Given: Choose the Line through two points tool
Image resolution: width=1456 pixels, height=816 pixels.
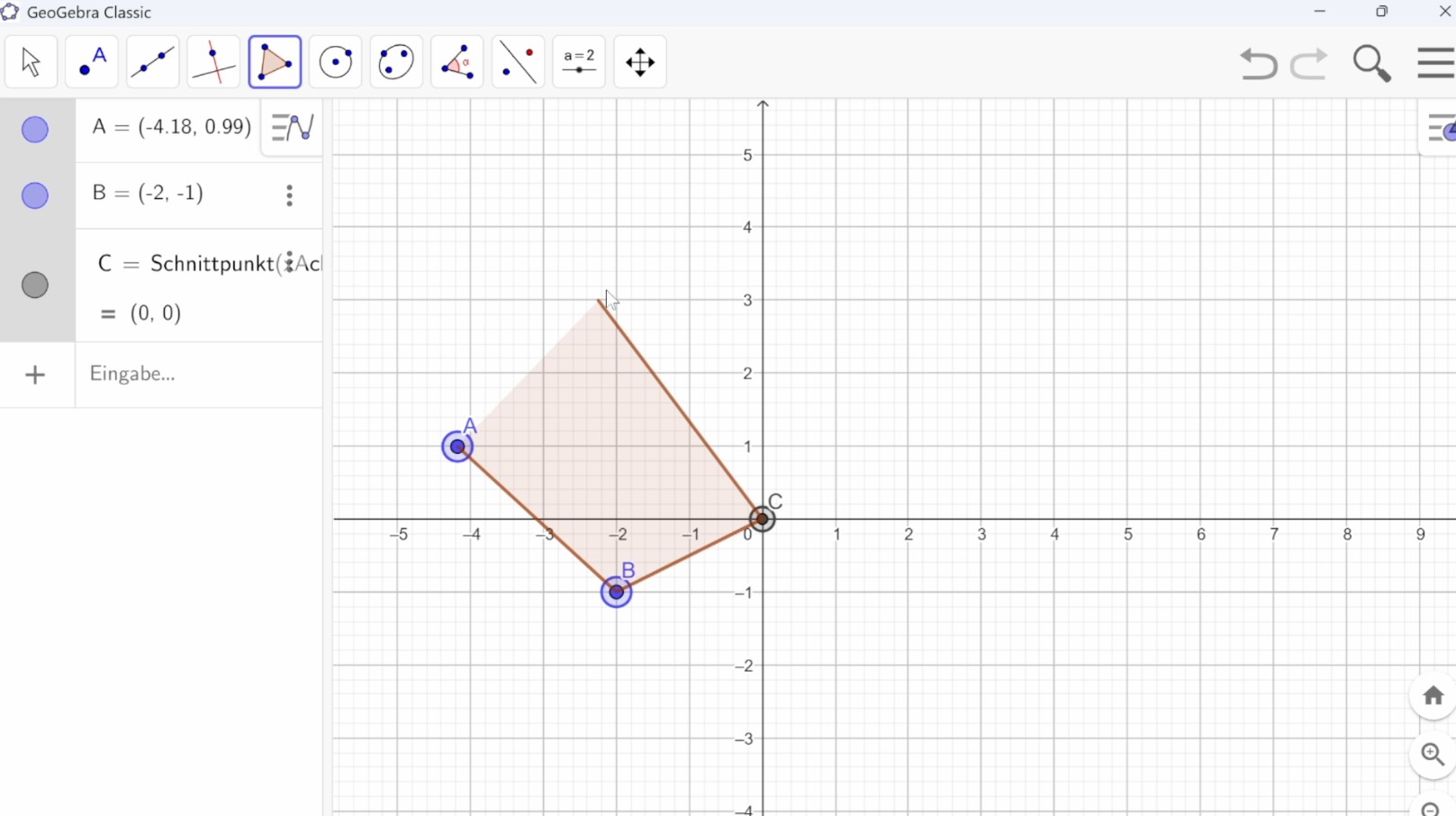Looking at the screenshot, I should (x=153, y=62).
